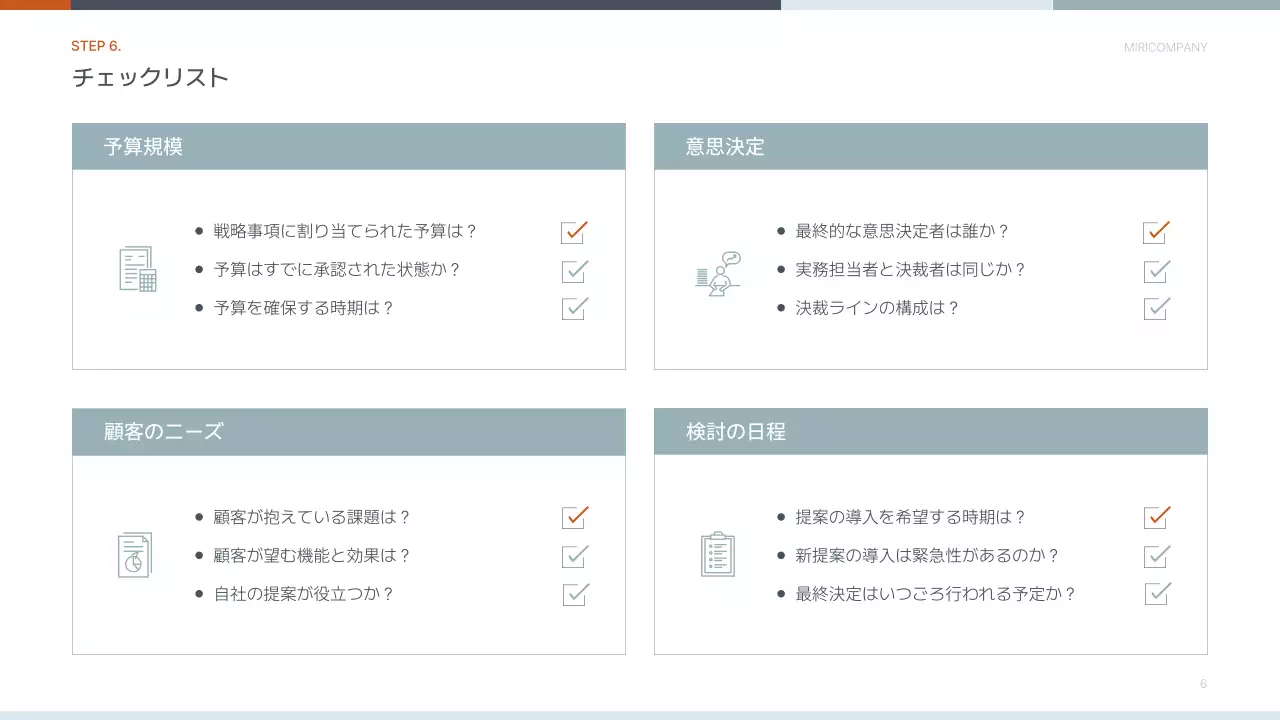Click the MIRICOMPANY logo text

(x=1166, y=46)
